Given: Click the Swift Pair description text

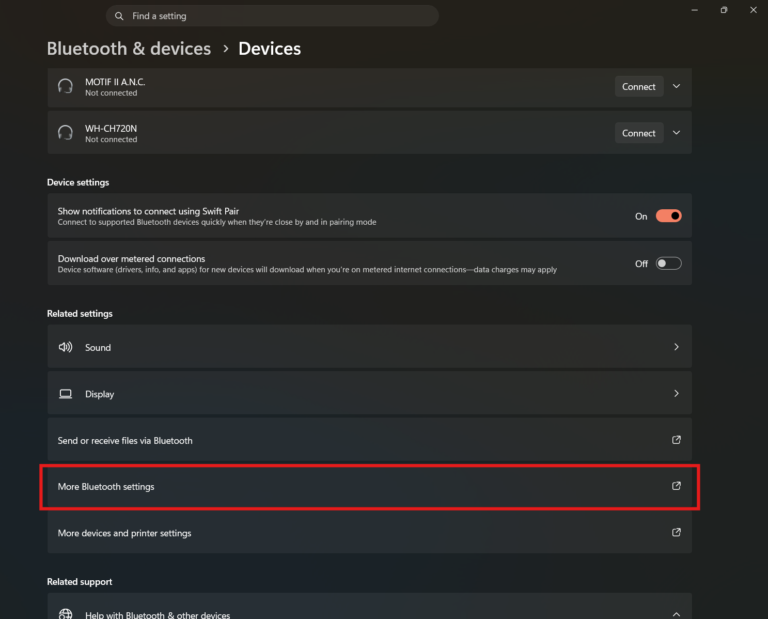Looking at the screenshot, I should [x=217, y=222].
